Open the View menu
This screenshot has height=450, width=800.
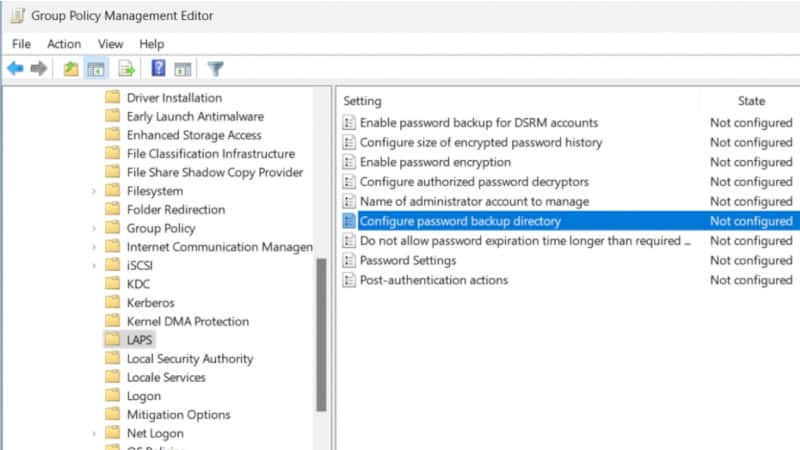[110, 44]
